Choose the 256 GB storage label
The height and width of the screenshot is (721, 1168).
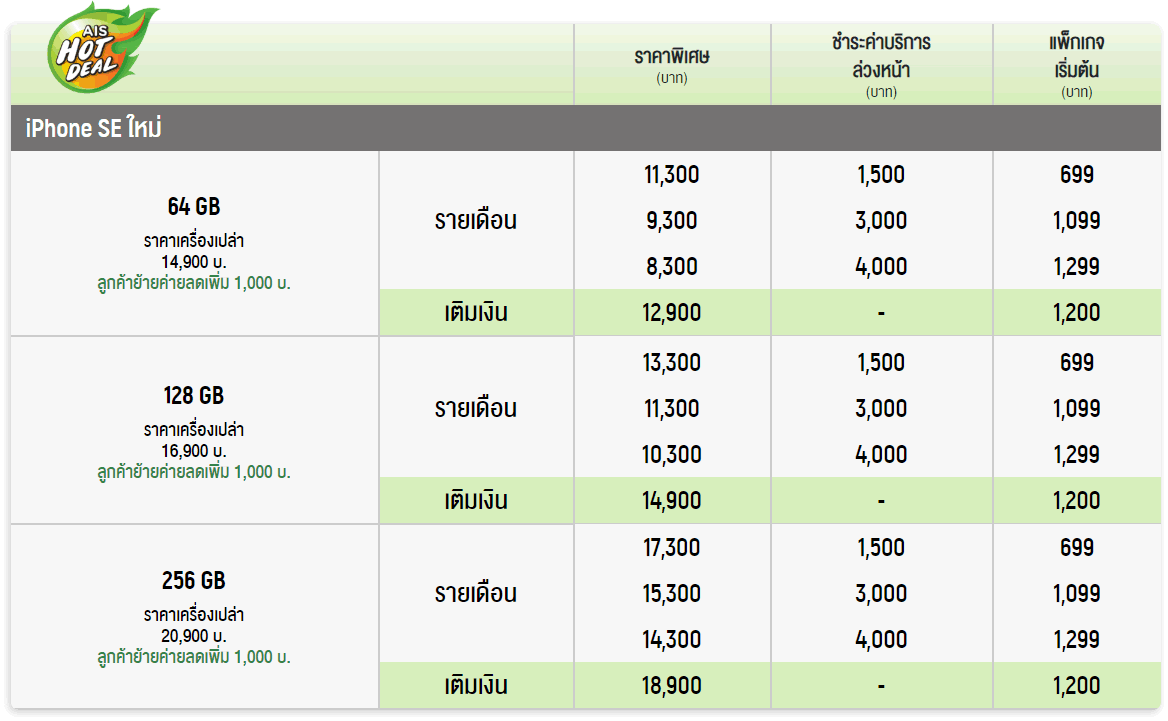click(x=194, y=580)
